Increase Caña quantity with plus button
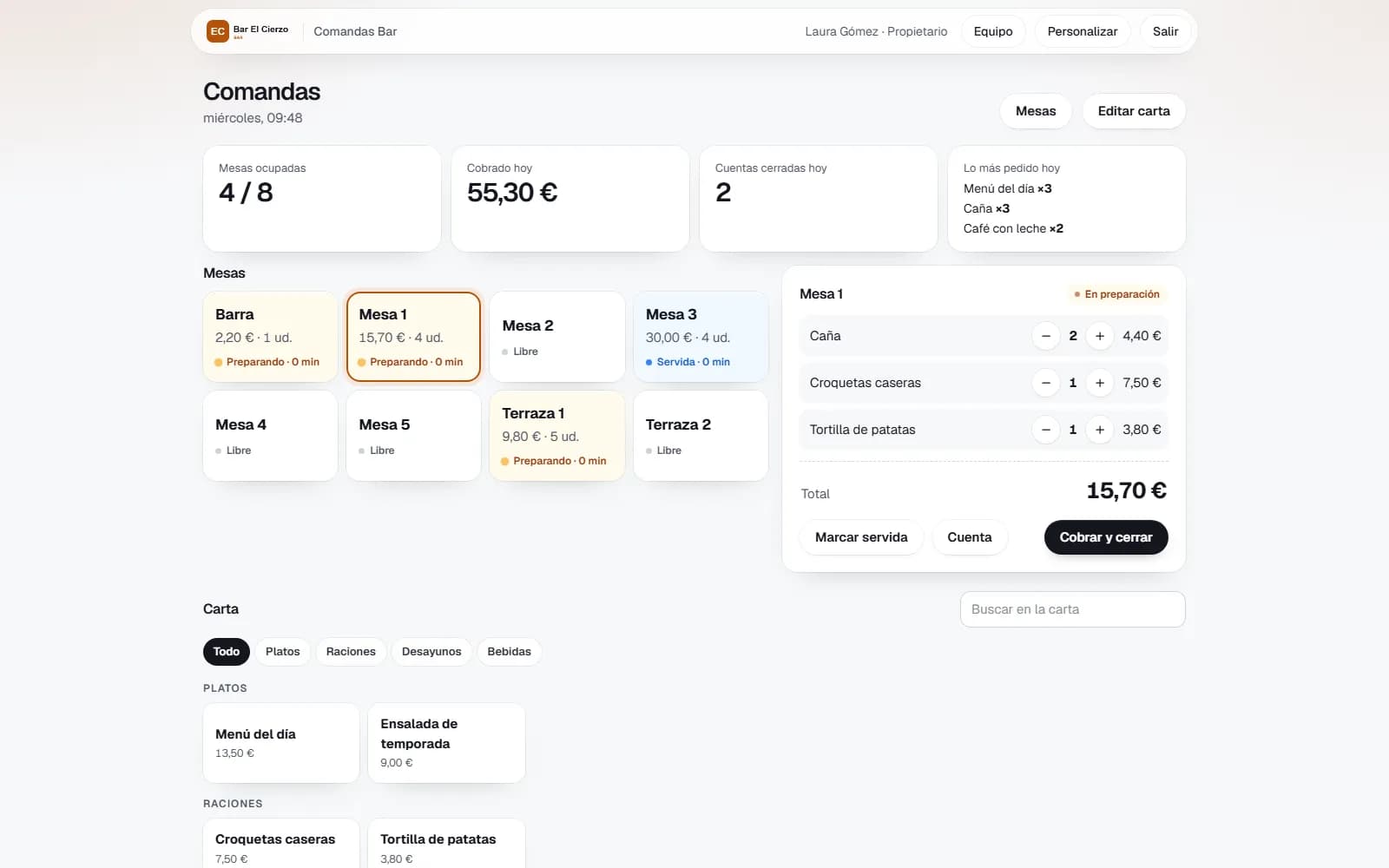The image size is (1389, 868). tap(1100, 336)
